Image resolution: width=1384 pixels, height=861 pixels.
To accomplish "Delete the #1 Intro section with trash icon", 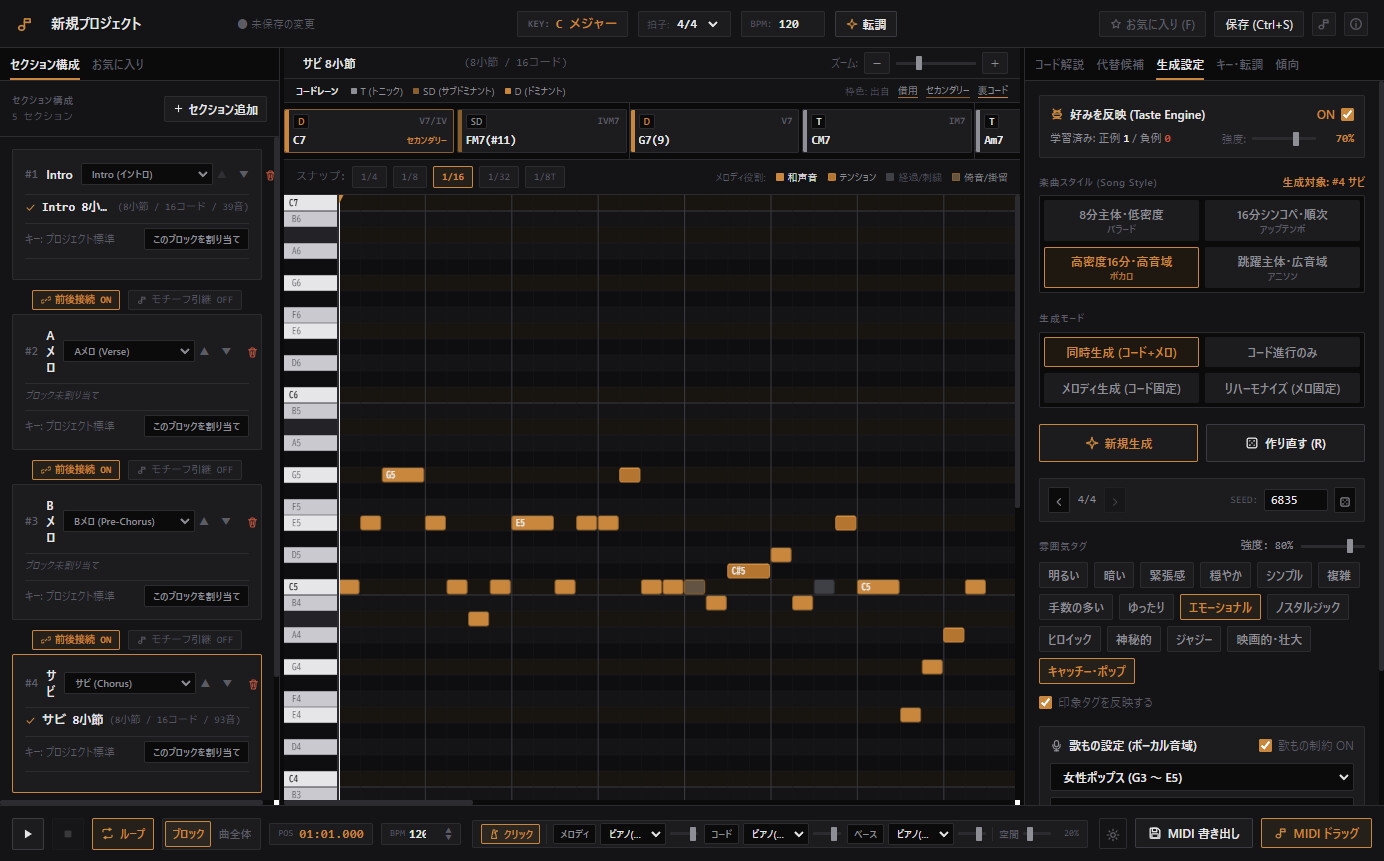I will (270, 175).
